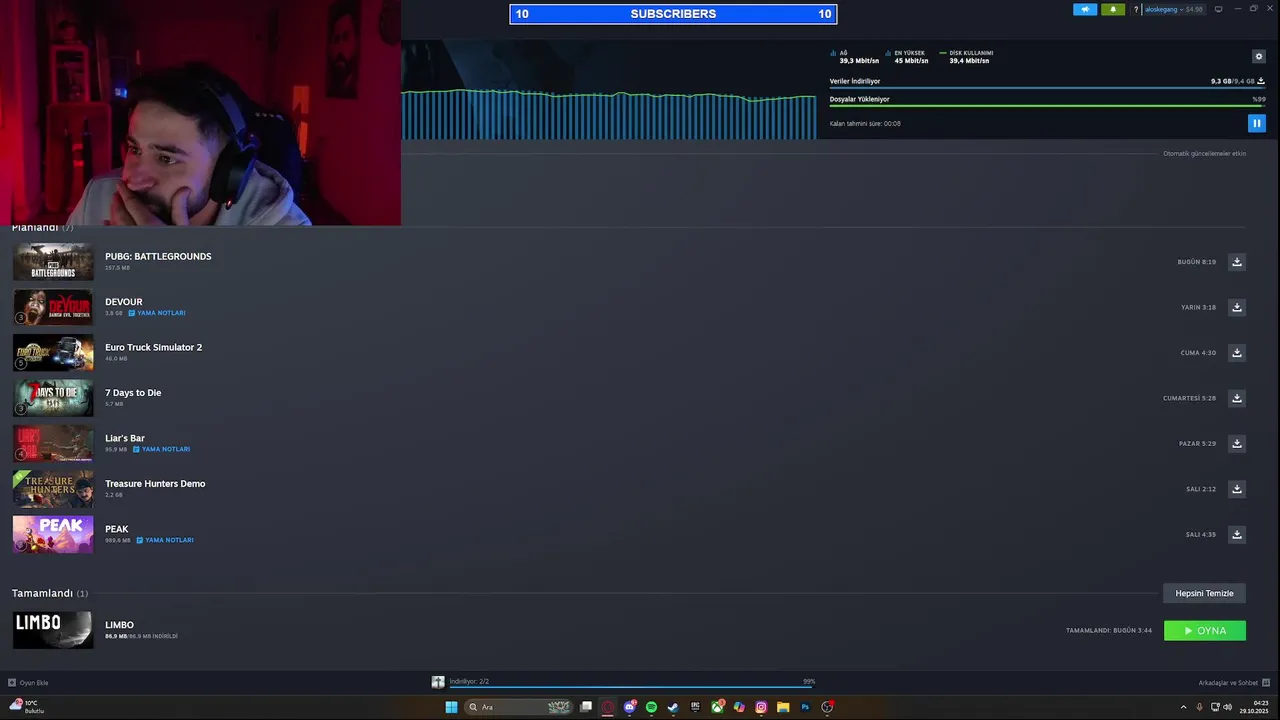
Task: Open Arkadaşlar ve Sohbet panel
Action: click(1234, 683)
